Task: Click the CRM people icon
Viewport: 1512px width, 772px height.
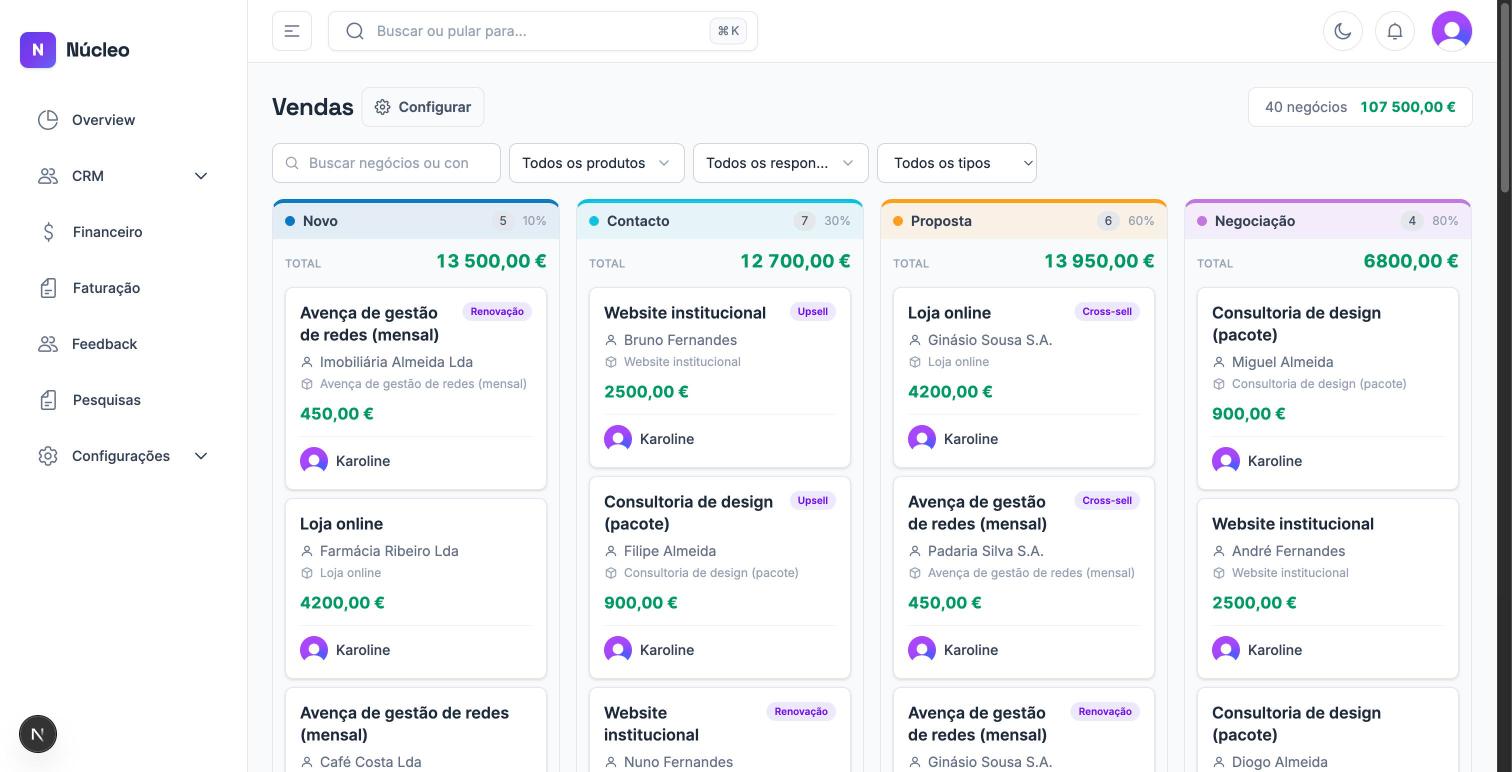Action: coord(48,176)
